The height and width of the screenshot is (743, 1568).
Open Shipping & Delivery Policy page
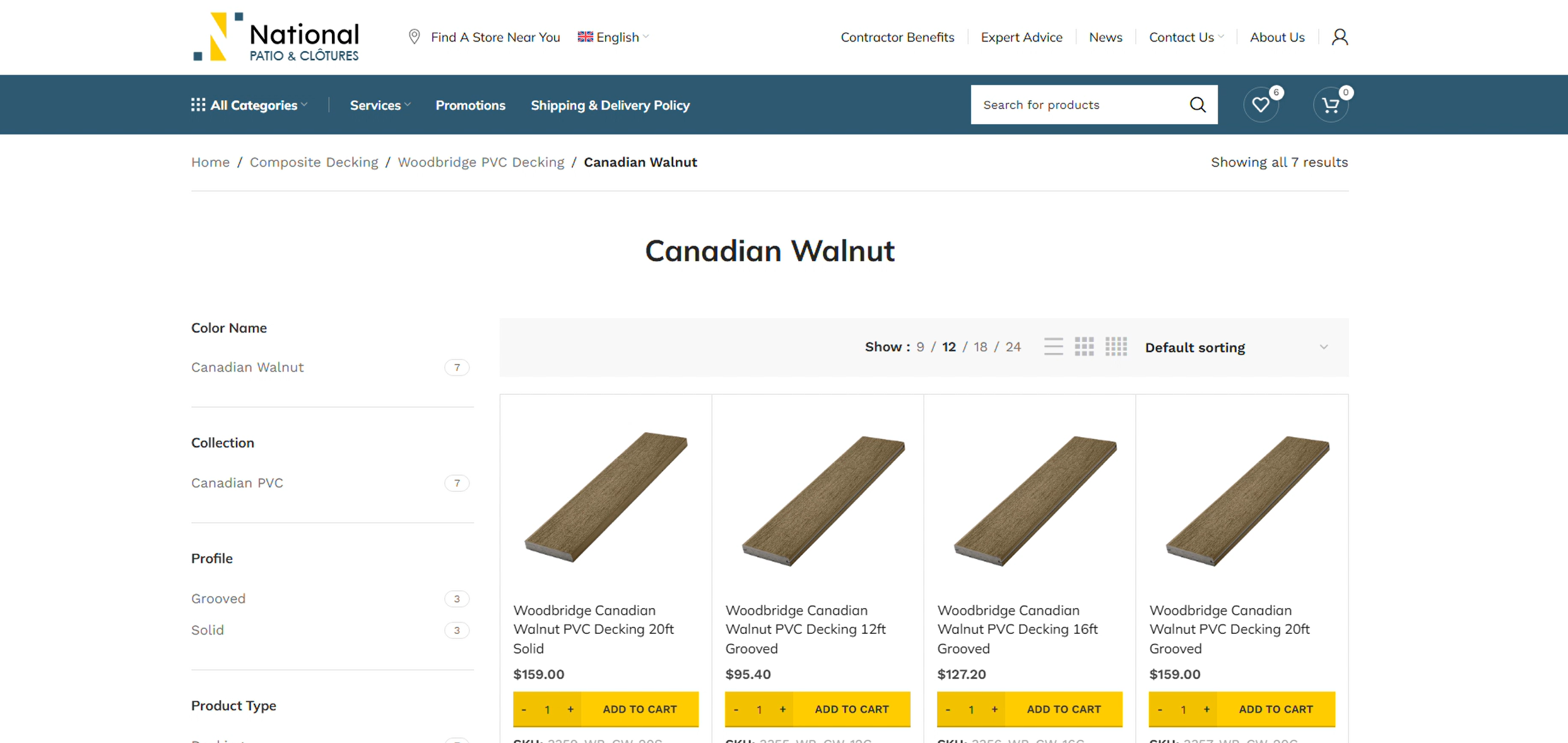click(610, 105)
